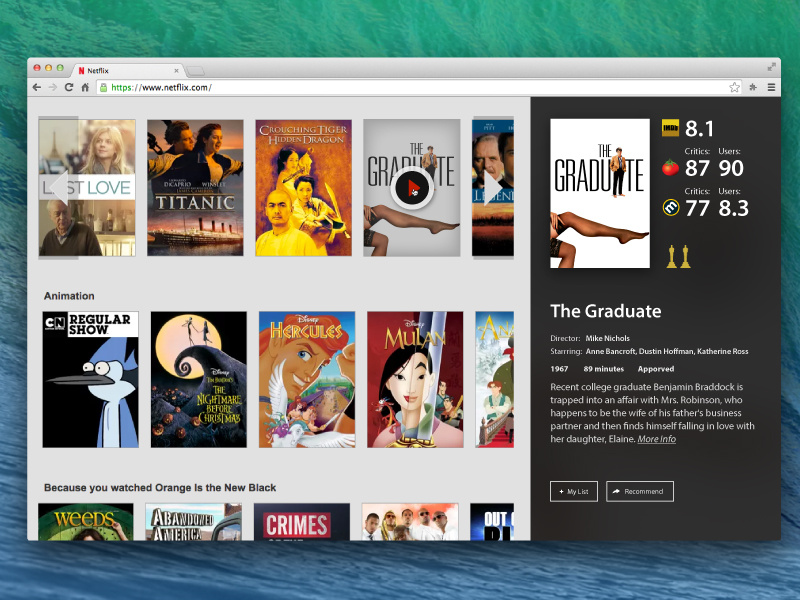Open the Weeds thumbnail
This screenshot has height=600, width=800.
pyautogui.click(x=86, y=522)
